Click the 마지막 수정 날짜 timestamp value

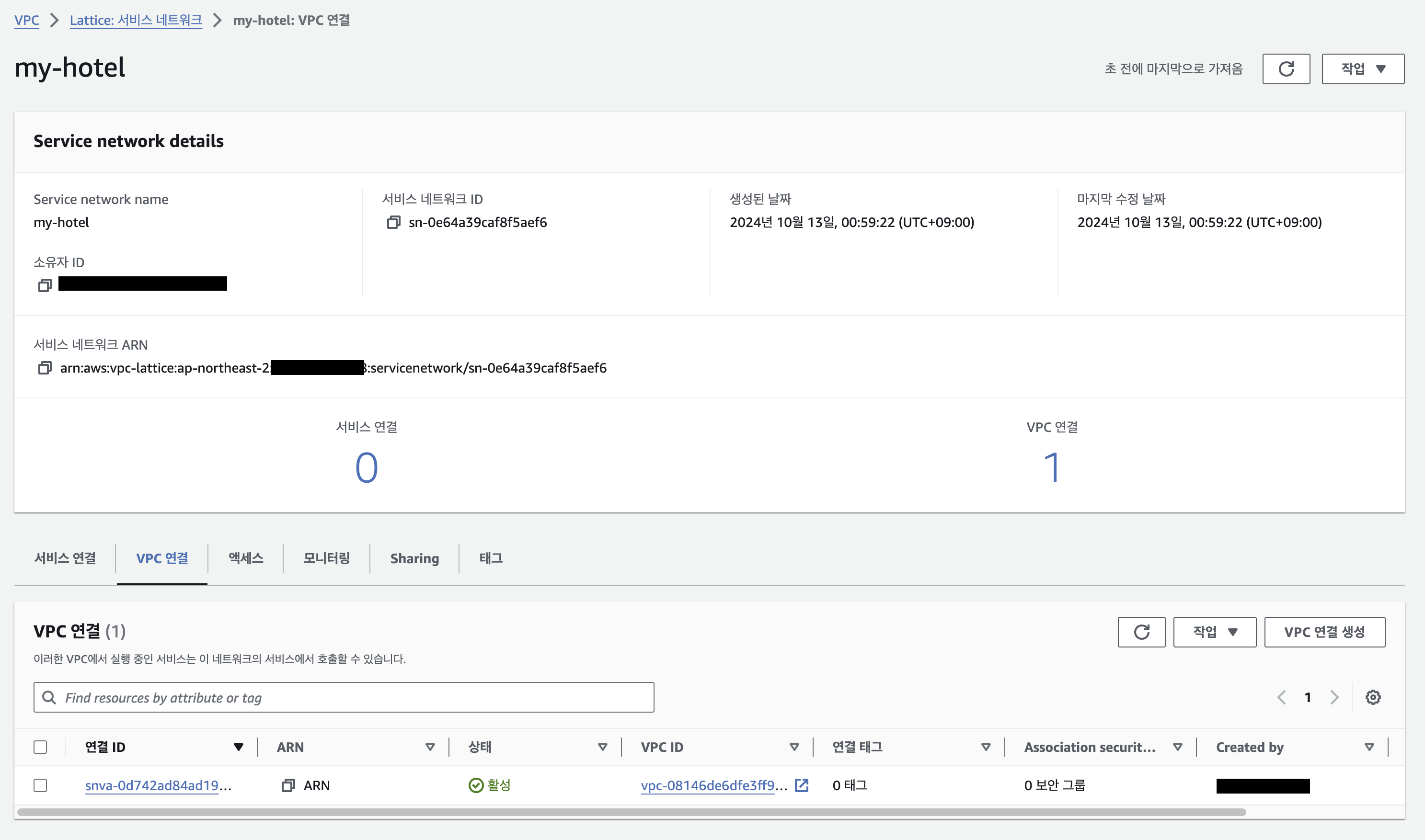[x=1200, y=223]
